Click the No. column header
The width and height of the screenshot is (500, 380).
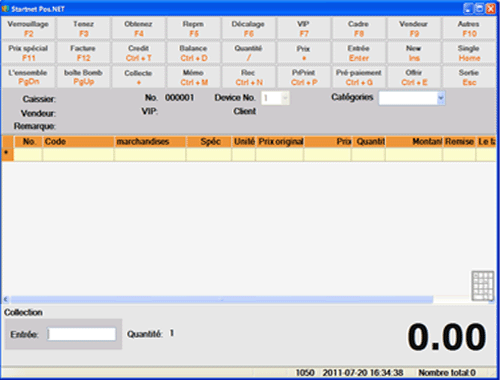(x=28, y=142)
